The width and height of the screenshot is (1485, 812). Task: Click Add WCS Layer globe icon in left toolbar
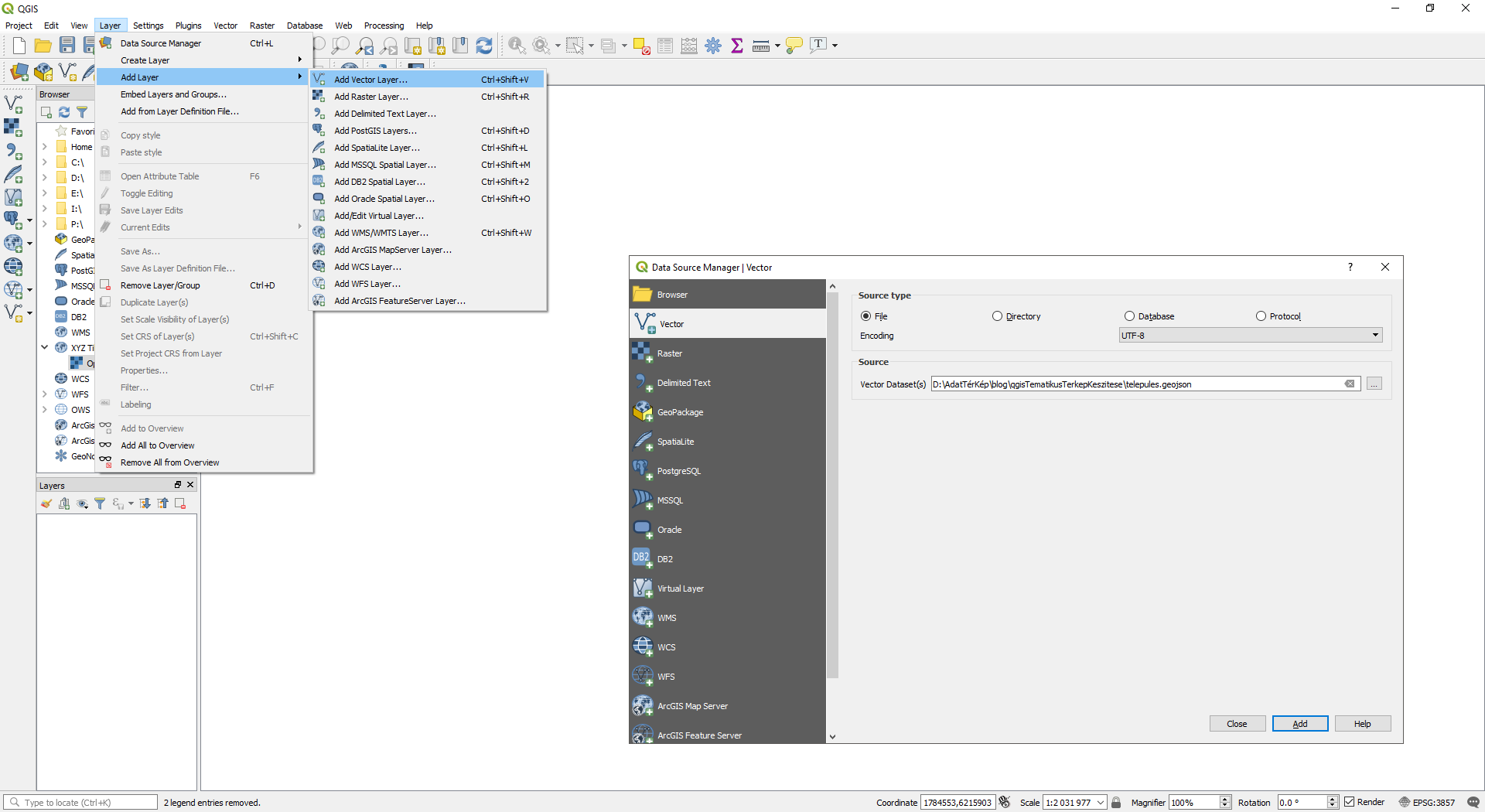pos(13,267)
